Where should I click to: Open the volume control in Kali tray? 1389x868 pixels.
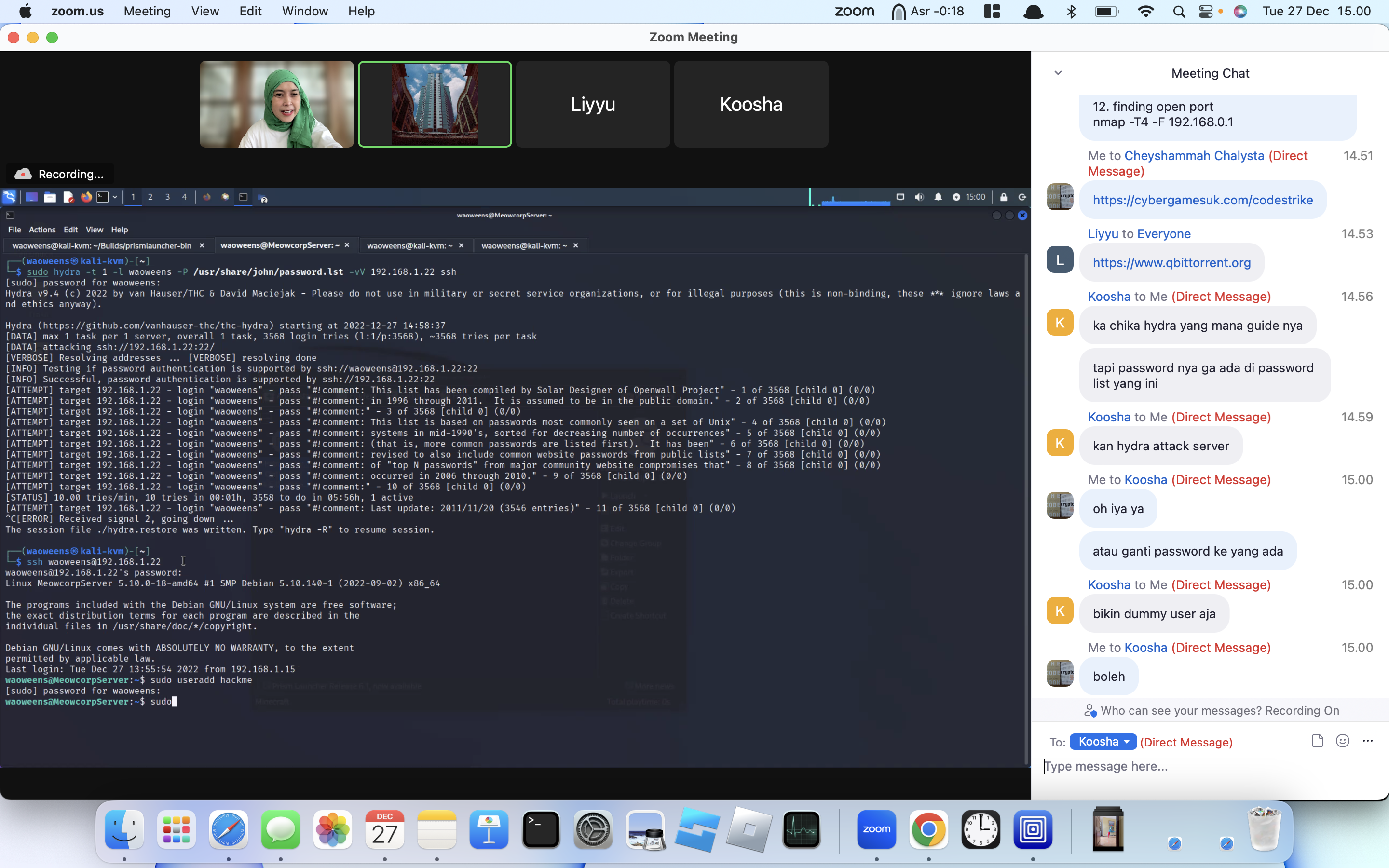(x=919, y=197)
